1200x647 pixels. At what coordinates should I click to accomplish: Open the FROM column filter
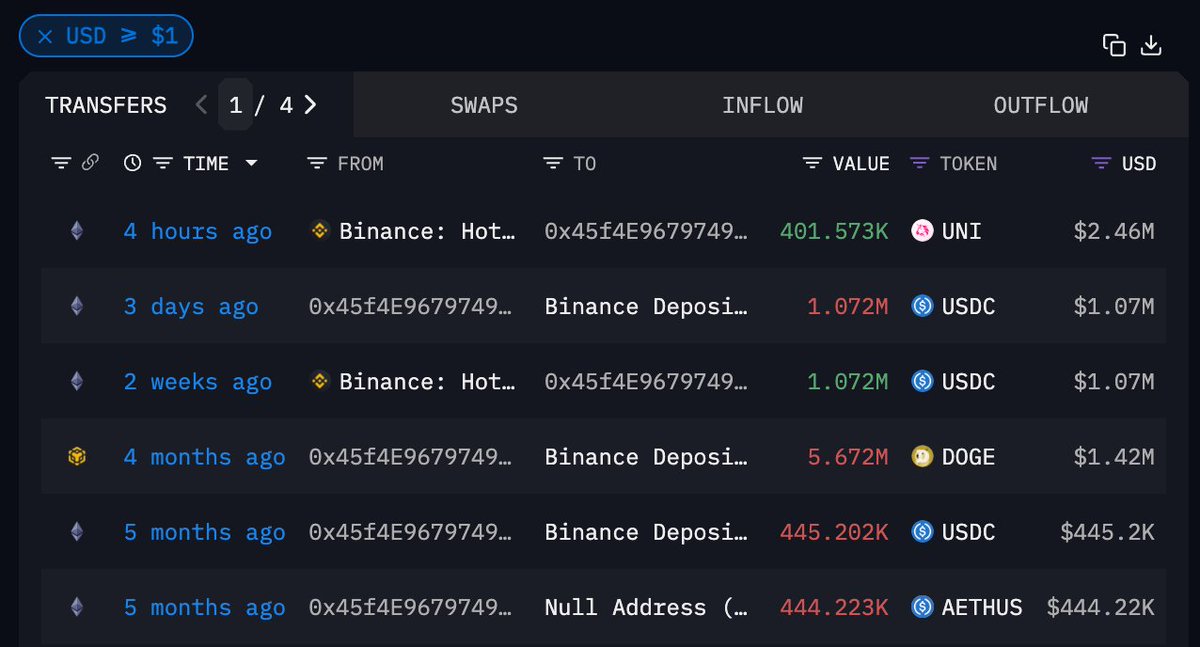[x=317, y=163]
